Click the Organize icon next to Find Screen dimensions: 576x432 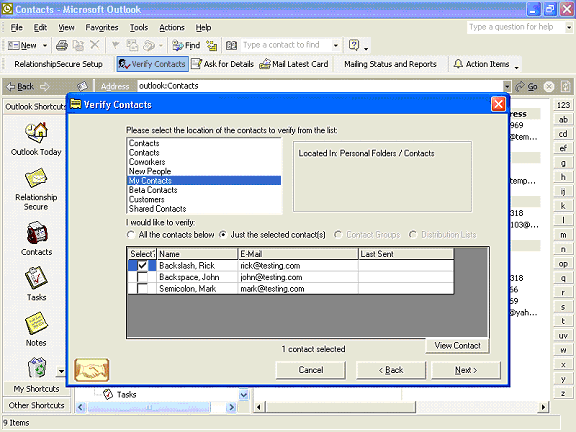click(212, 45)
